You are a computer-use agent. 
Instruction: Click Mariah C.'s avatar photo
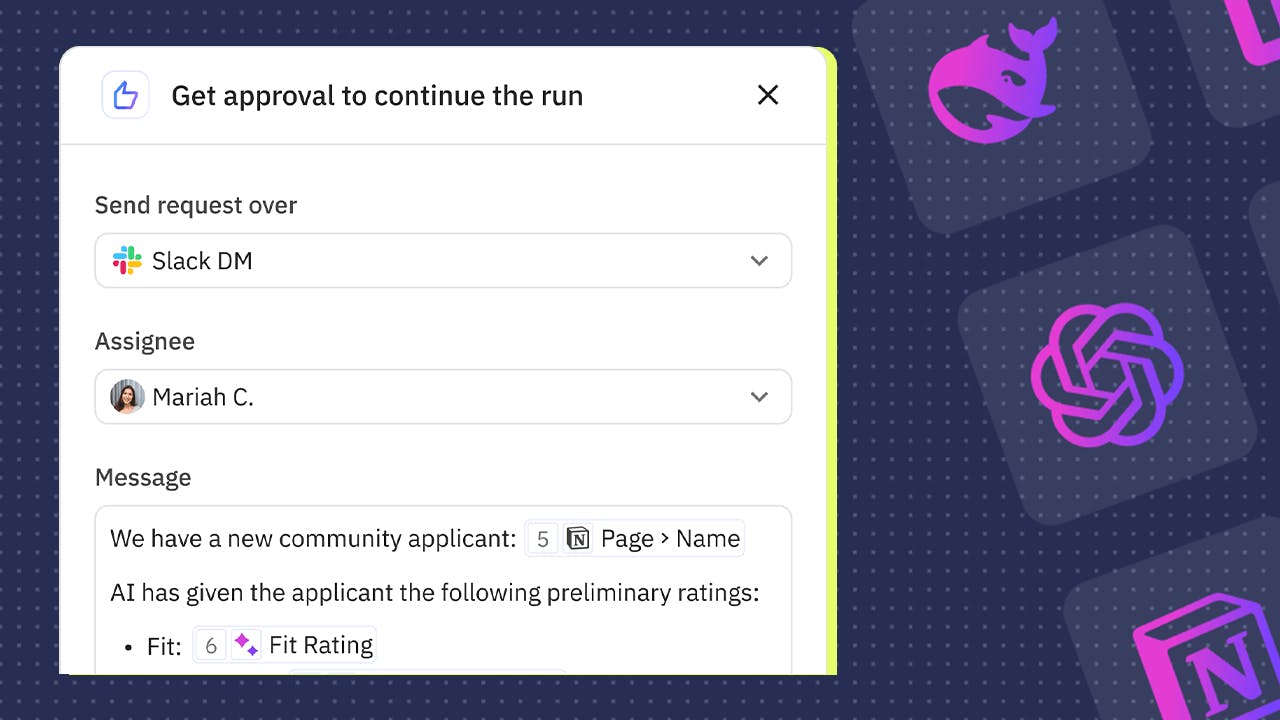pos(127,397)
